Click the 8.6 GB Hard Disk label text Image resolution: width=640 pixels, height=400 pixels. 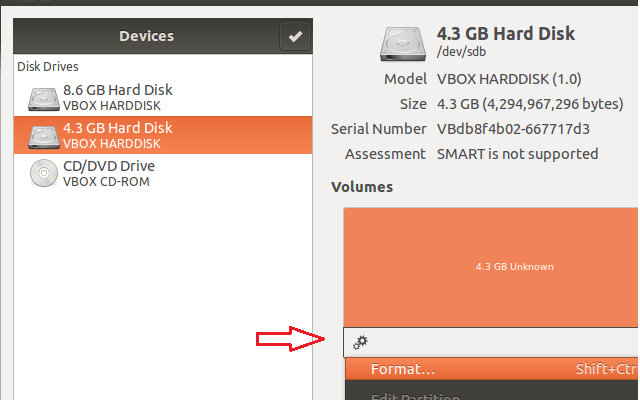(118, 90)
